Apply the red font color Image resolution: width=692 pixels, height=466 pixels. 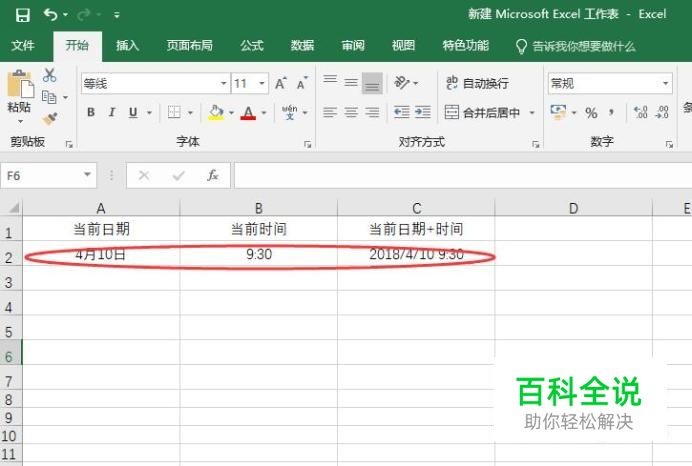248,113
